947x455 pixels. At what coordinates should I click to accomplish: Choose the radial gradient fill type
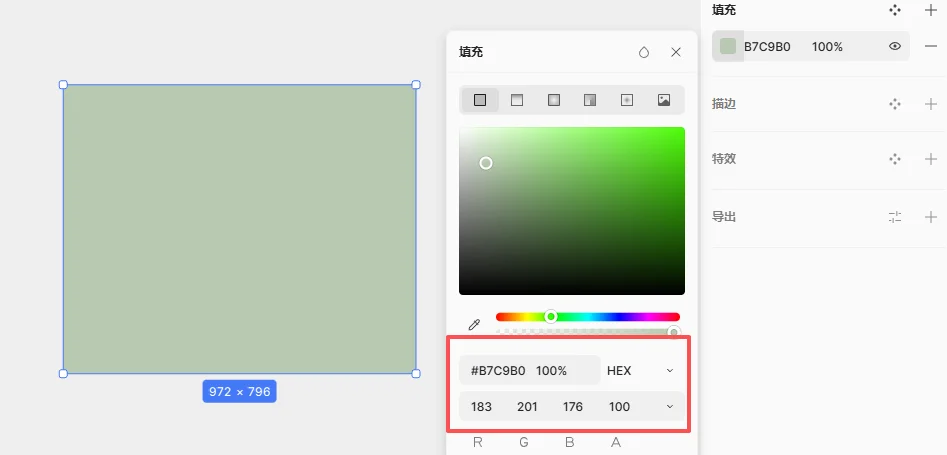click(x=554, y=100)
